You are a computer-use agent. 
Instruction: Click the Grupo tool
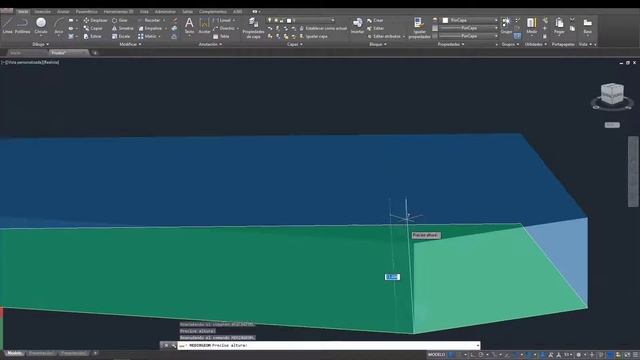pyautogui.click(x=506, y=25)
